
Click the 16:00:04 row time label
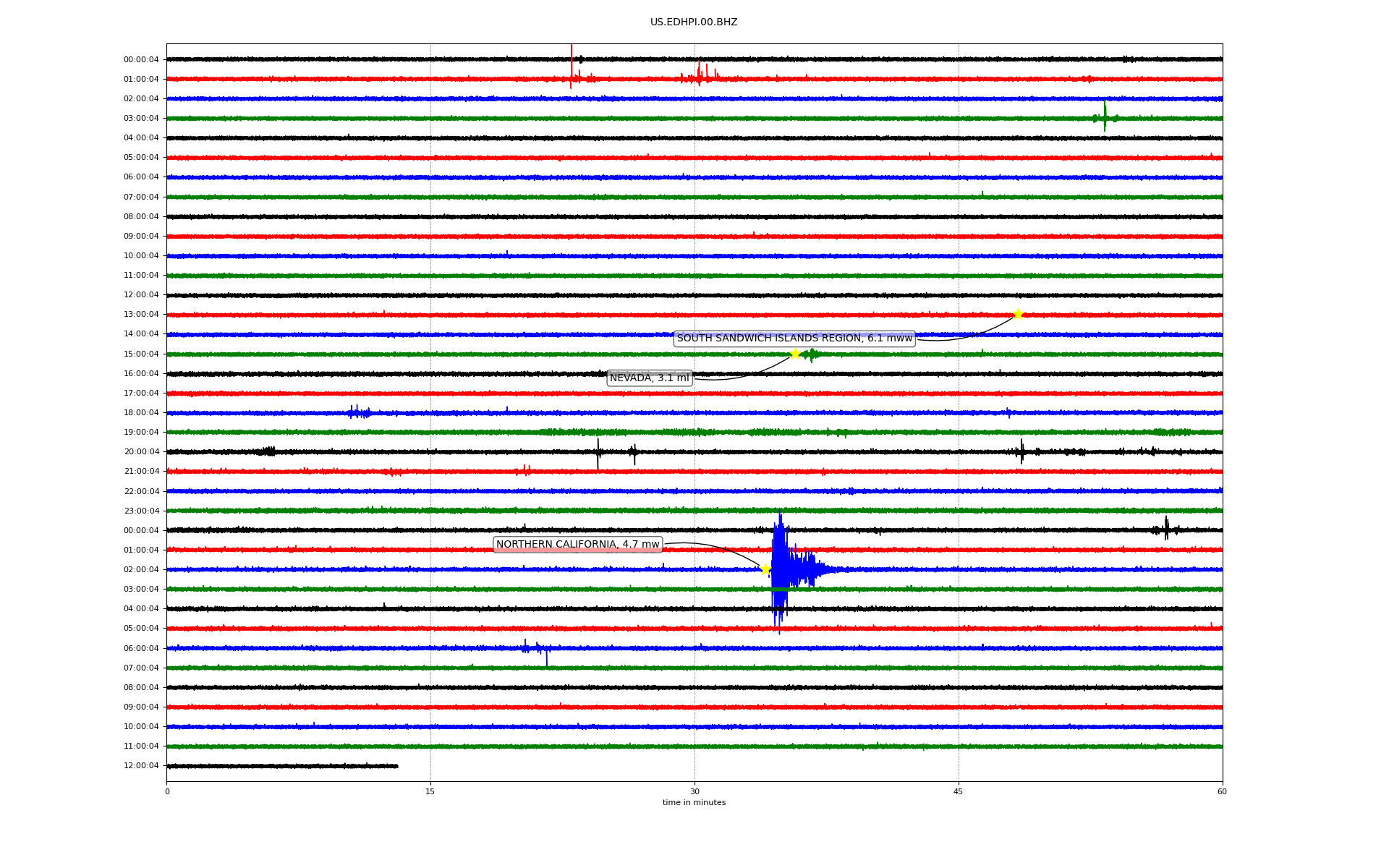point(141,374)
